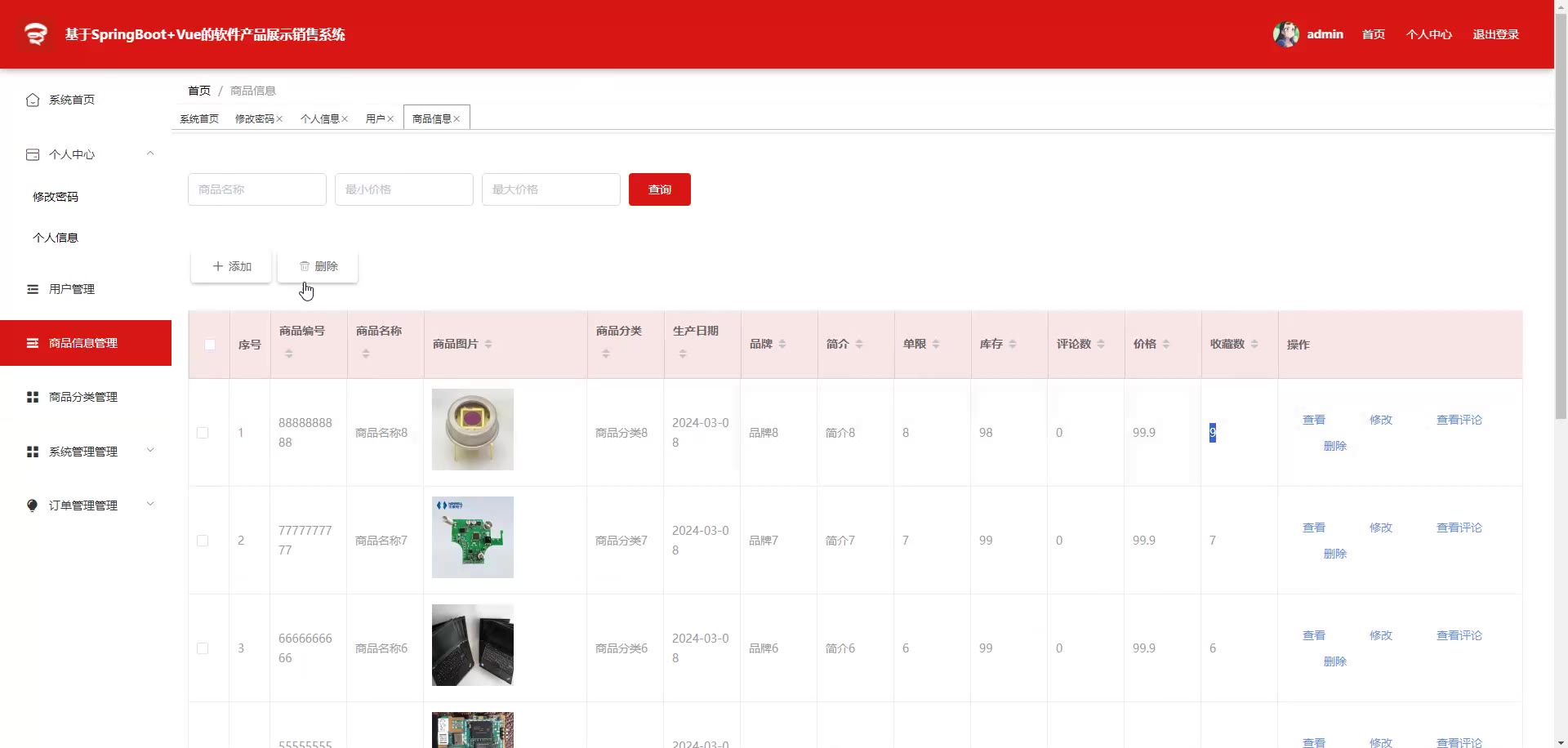Sort by 生产日期 column arrows
This screenshot has height=748, width=1568.
tap(682, 354)
